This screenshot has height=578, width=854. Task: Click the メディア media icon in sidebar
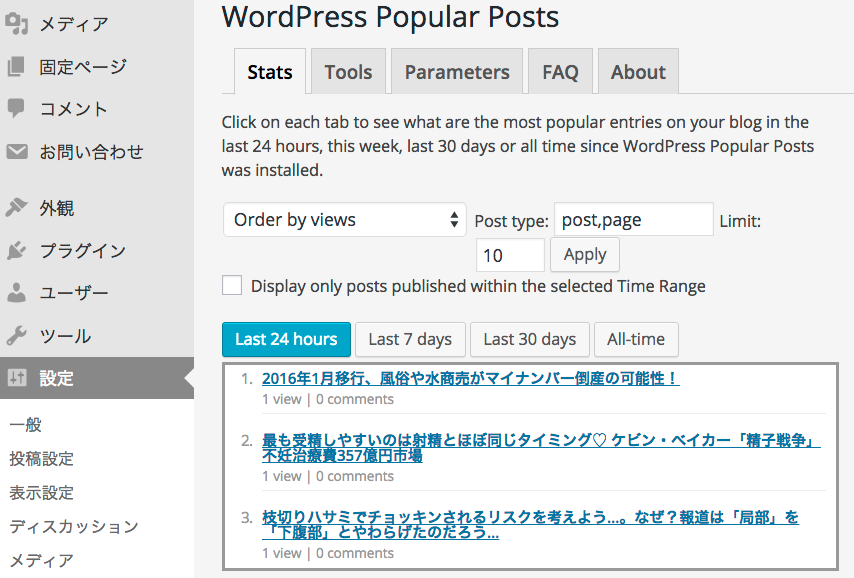pyautogui.click(x=16, y=23)
